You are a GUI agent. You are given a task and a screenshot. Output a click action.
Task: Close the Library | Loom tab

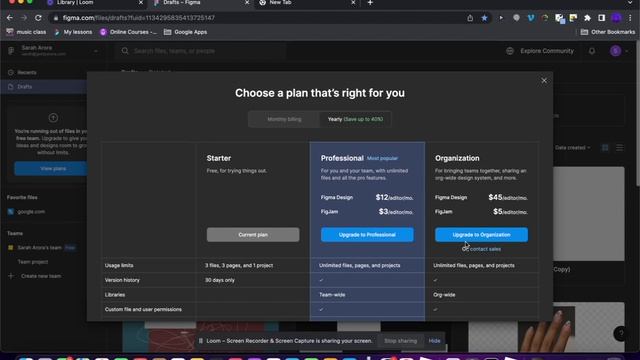pyautogui.click(x=141, y=3)
